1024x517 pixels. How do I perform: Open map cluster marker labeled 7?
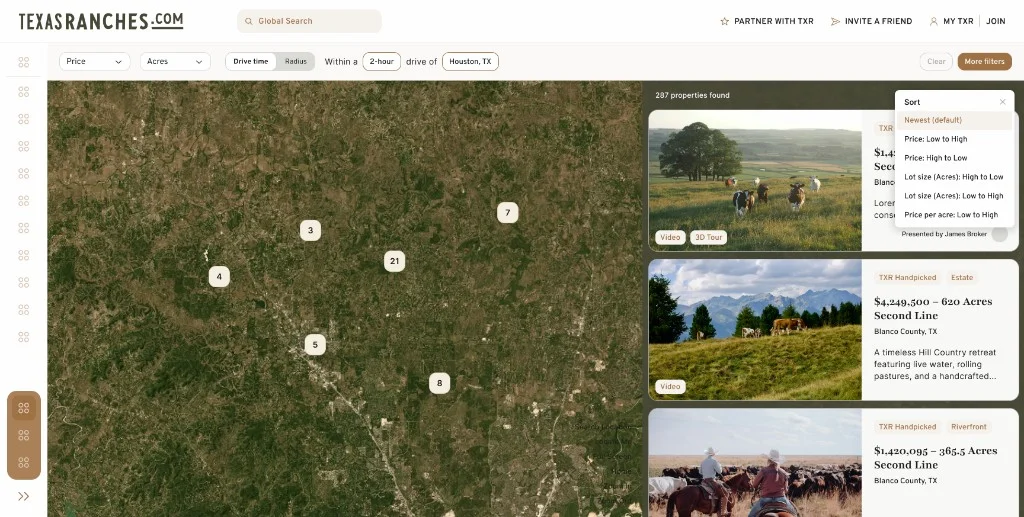click(x=507, y=212)
